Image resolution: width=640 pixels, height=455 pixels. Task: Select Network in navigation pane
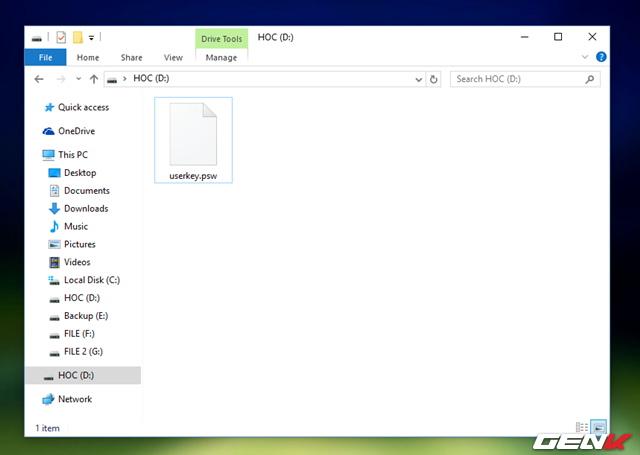point(75,399)
